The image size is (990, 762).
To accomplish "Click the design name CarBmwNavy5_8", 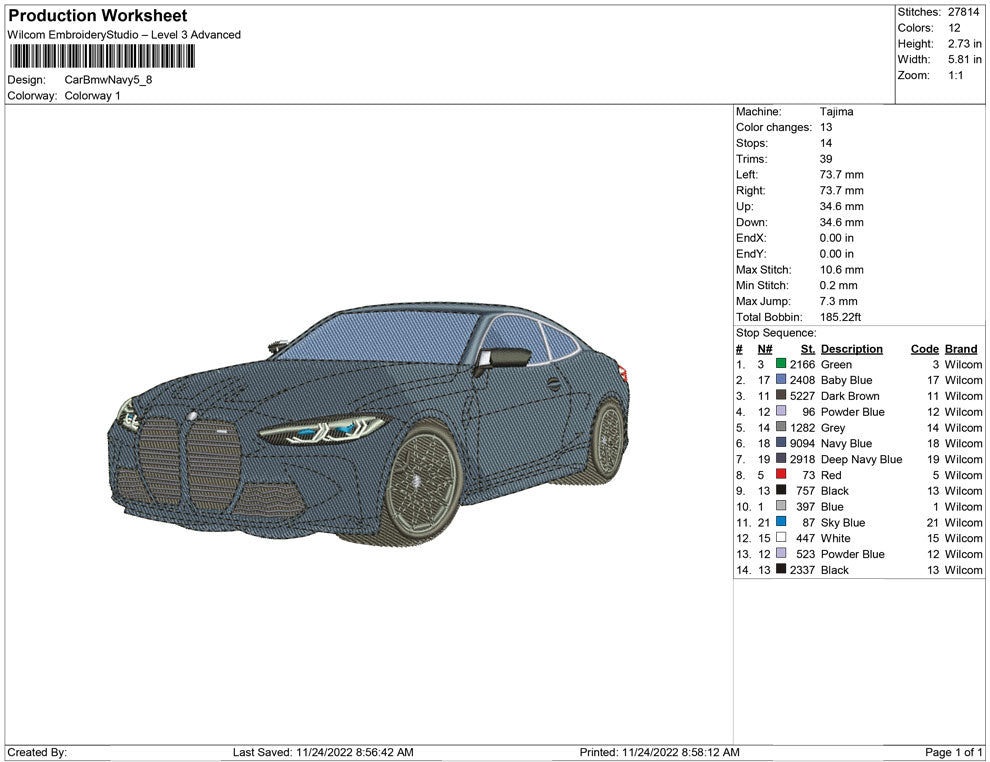I will point(109,80).
